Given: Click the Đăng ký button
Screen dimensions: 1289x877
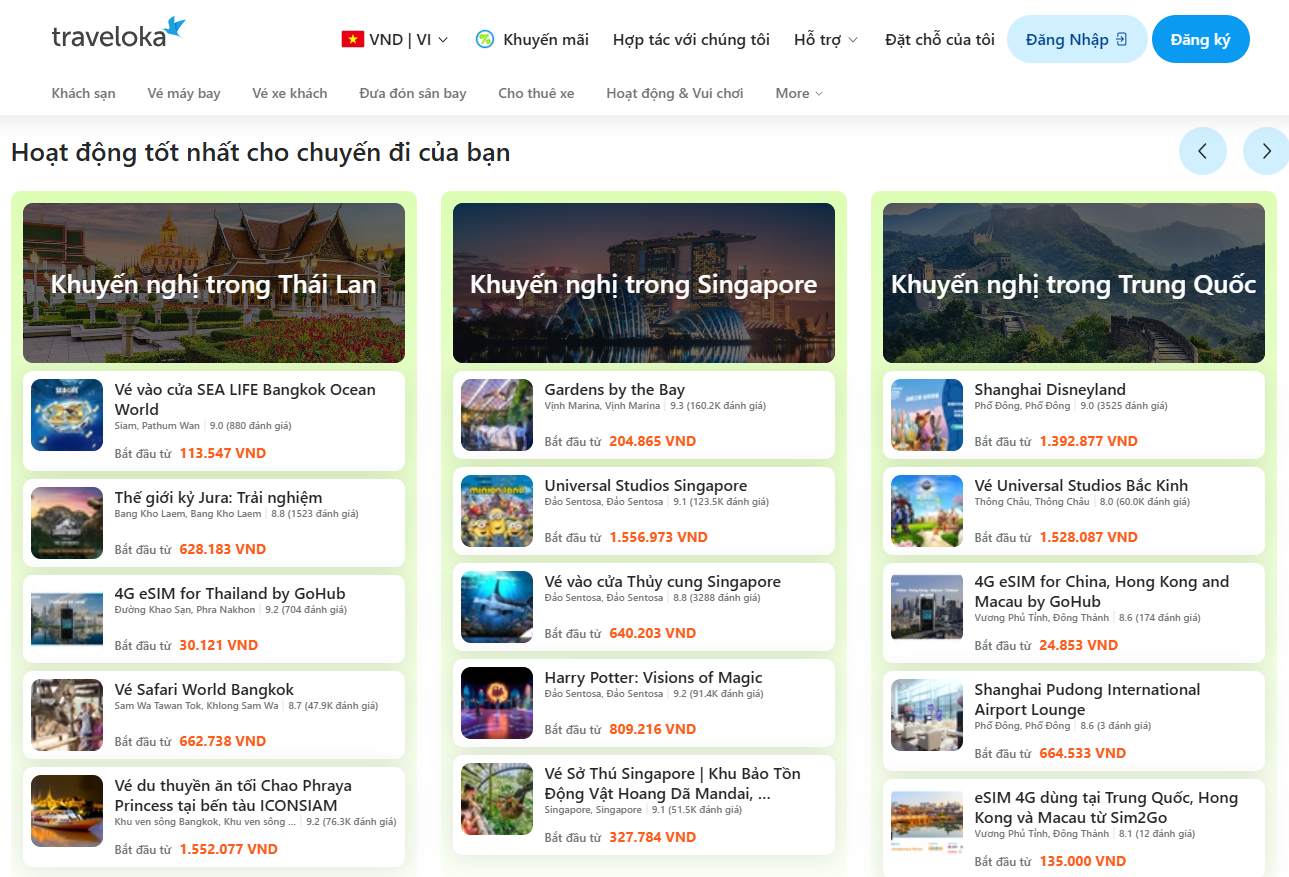Looking at the screenshot, I should pyautogui.click(x=1200, y=39).
